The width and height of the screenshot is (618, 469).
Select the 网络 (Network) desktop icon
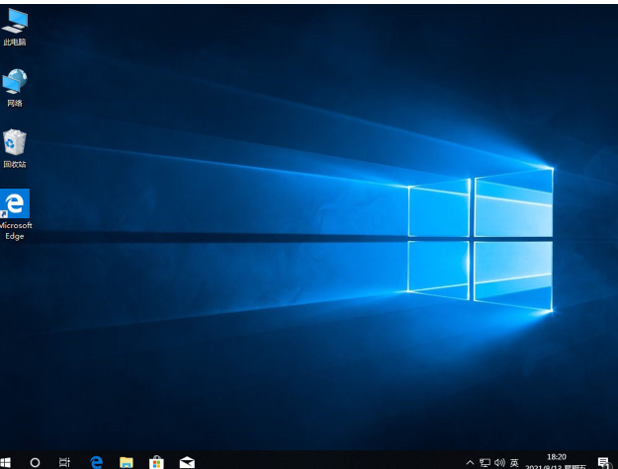point(15,82)
